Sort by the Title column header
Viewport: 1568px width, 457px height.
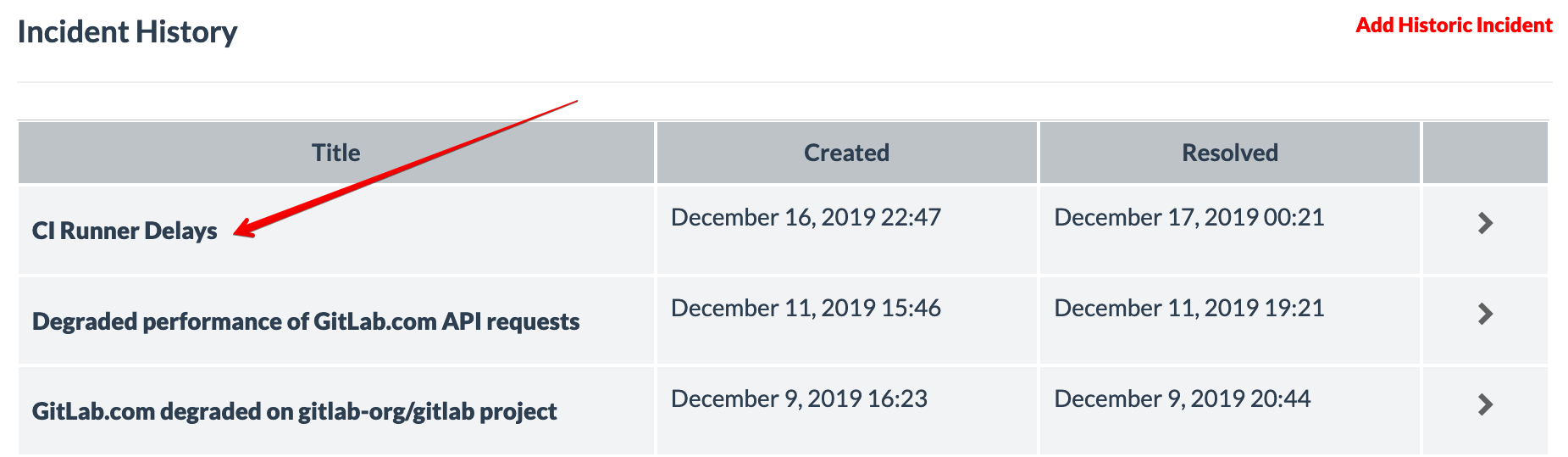click(336, 153)
